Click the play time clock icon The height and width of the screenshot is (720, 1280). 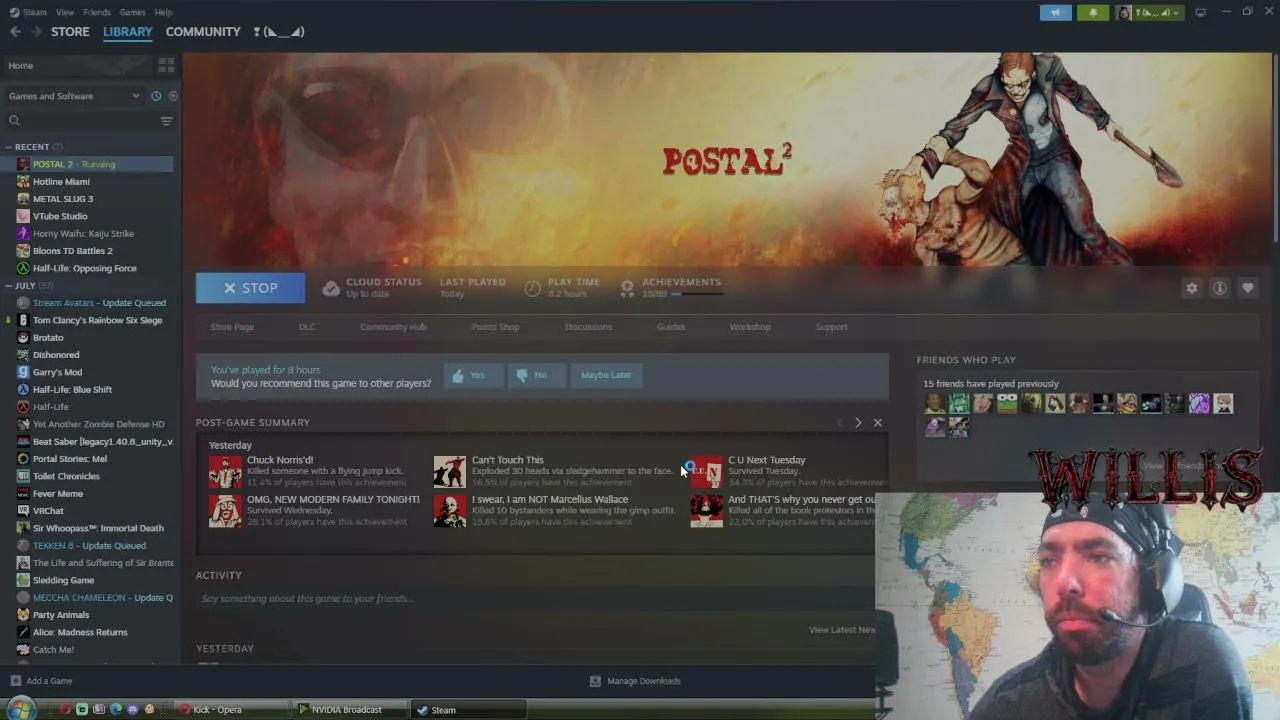click(533, 288)
